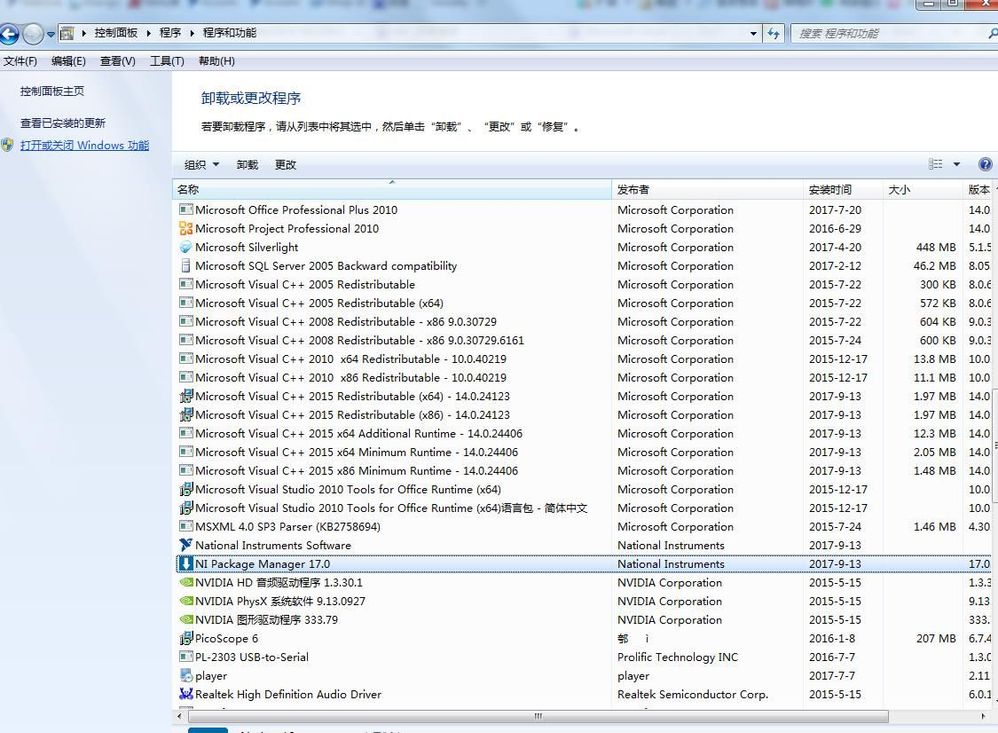Click the Control Panel icon in address bar
The width and height of the screenshot is (998, 733).
(67, 33)
